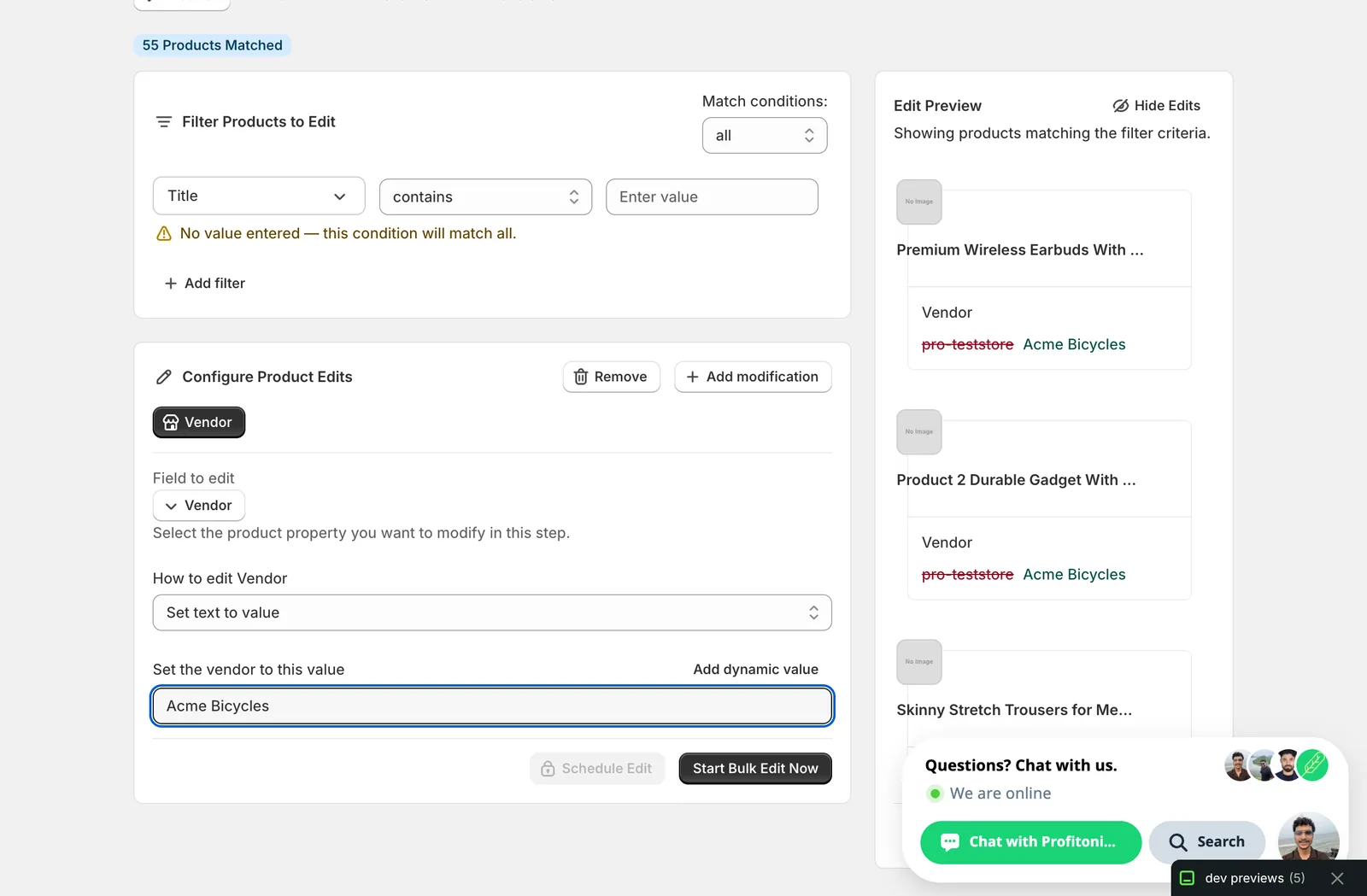Open the Match conditions 'all' dropdown
This screenshot has height=896, width=1367.
tap(765, 136)
